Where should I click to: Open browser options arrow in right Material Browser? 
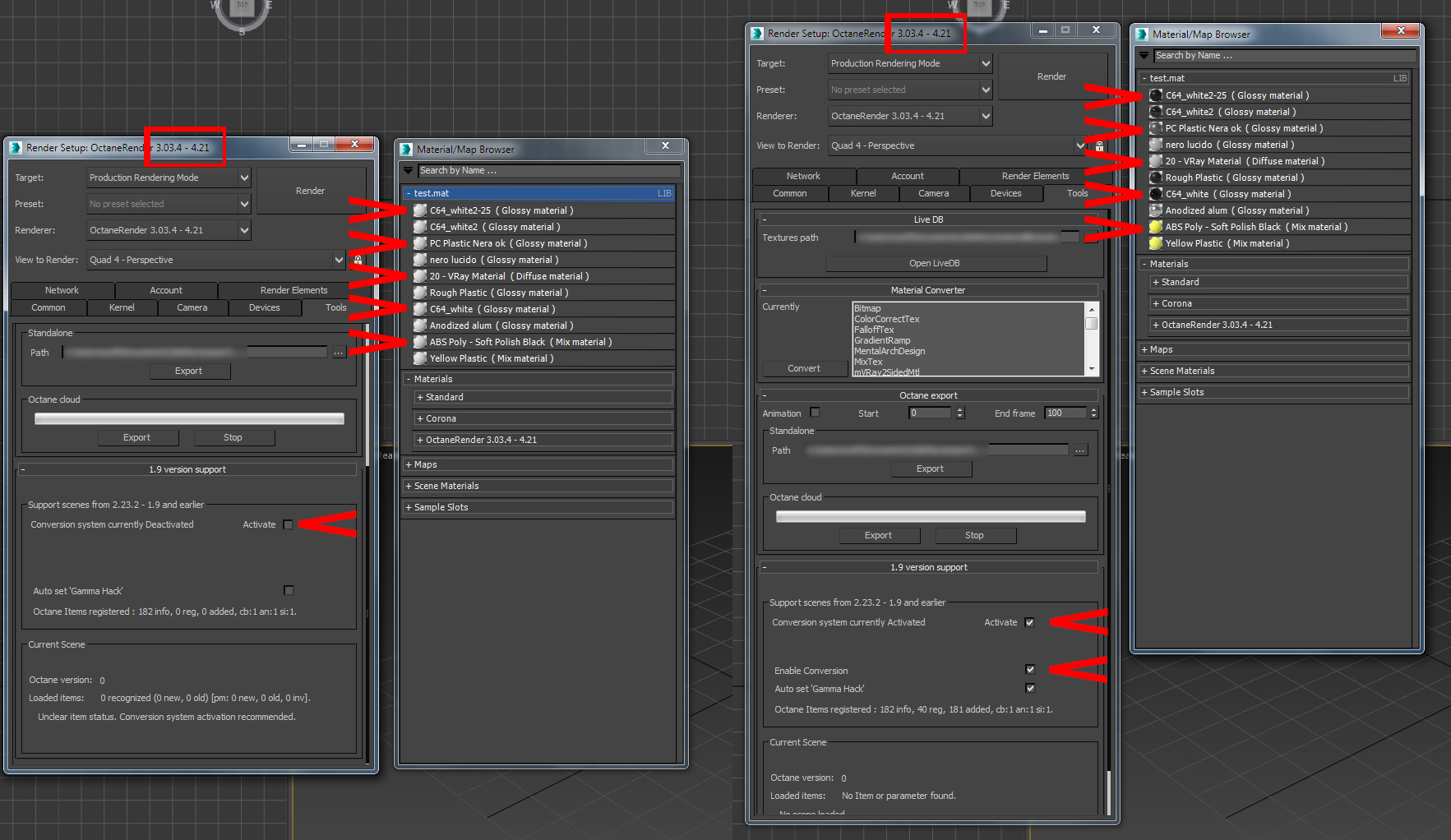1144,56
